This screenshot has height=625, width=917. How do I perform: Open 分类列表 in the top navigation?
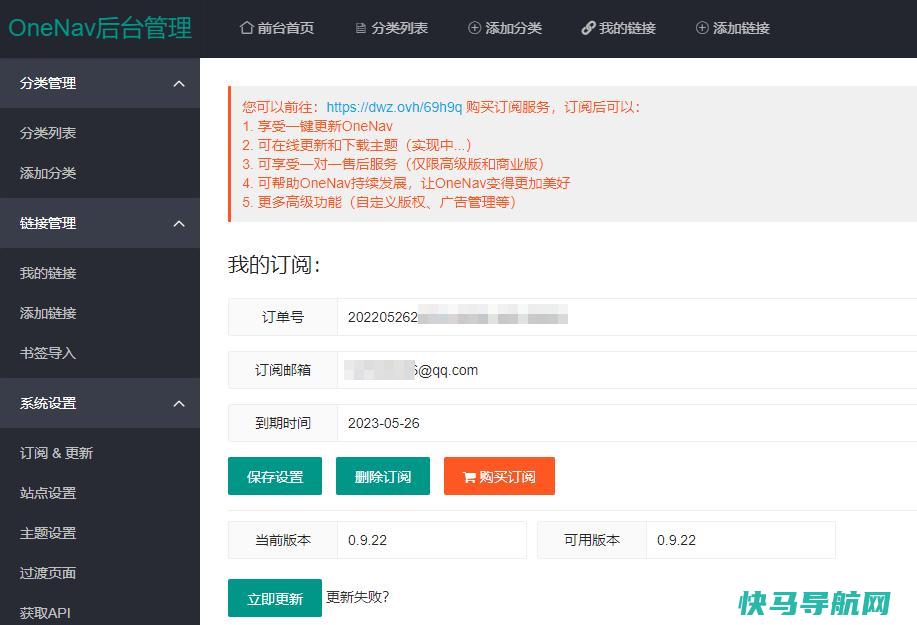pyautogui.click(x=392, y=27)
